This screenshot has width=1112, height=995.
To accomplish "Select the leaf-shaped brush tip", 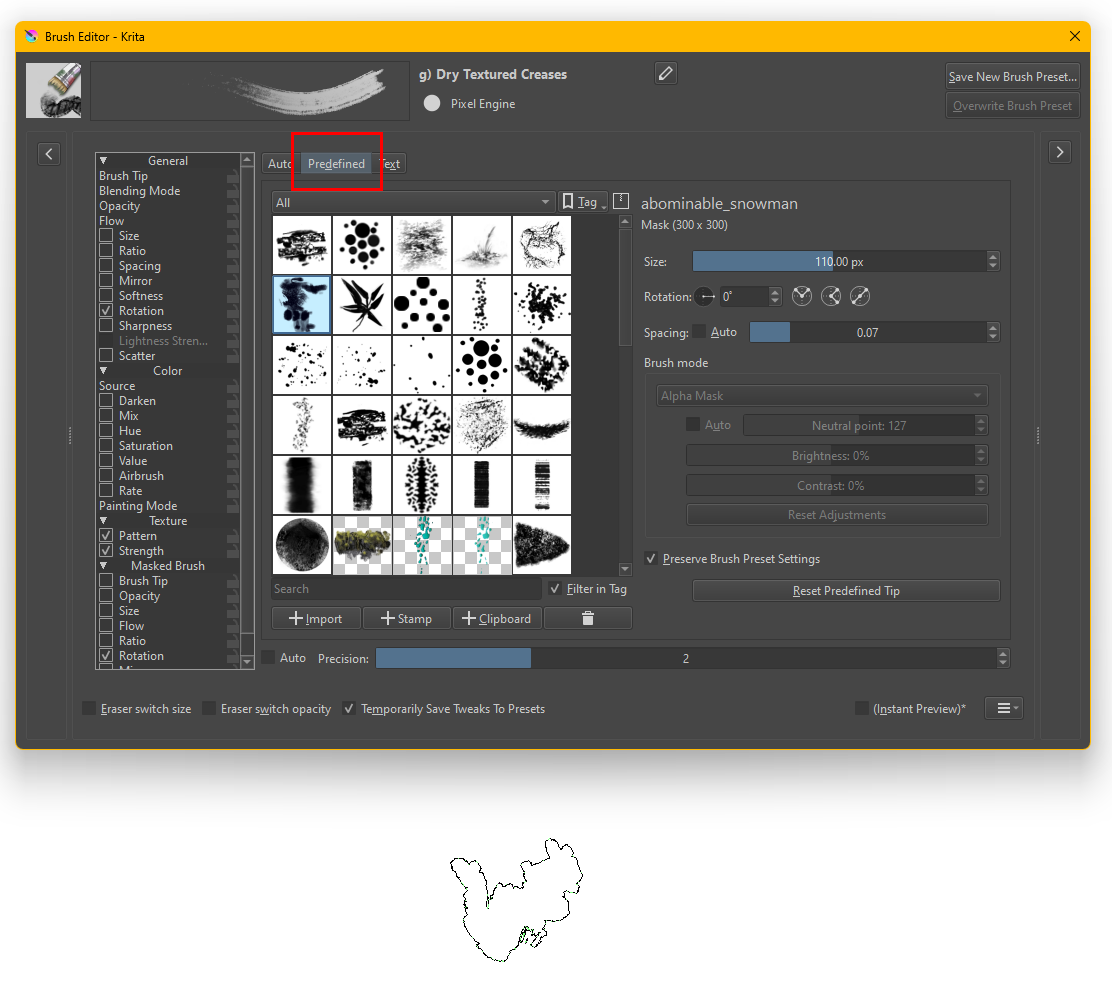I will click(x=362, y=305).
